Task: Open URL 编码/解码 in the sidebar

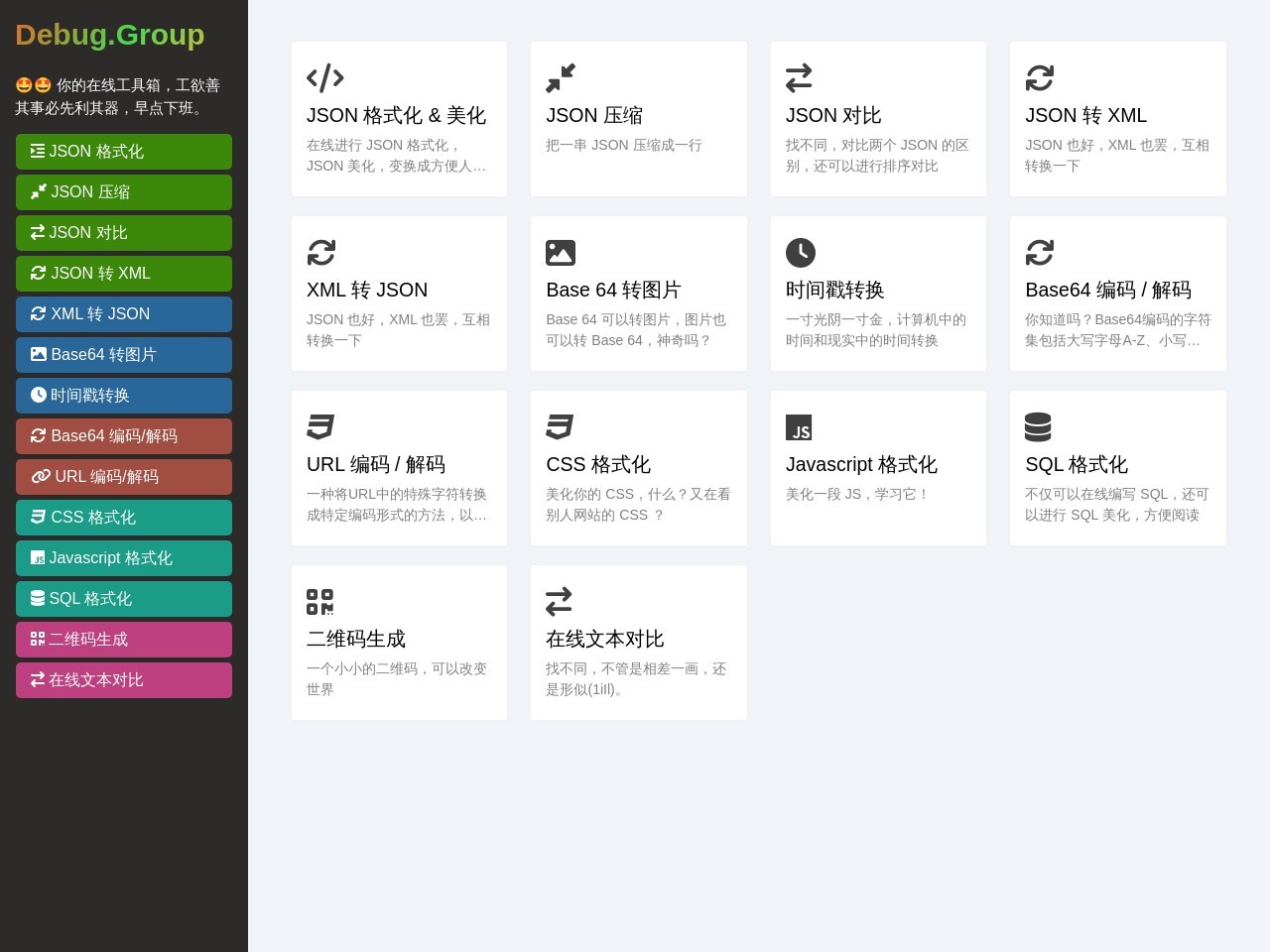Action: tap(124, 477)
